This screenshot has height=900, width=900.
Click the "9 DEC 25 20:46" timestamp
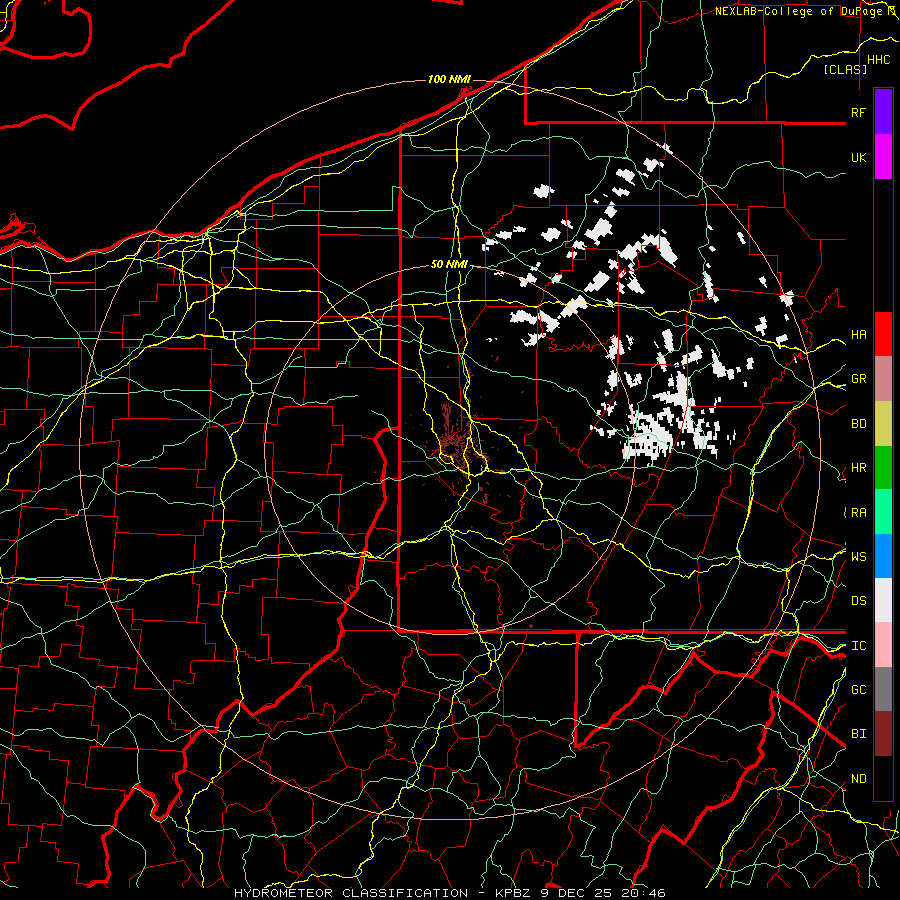tap(604, 893)
